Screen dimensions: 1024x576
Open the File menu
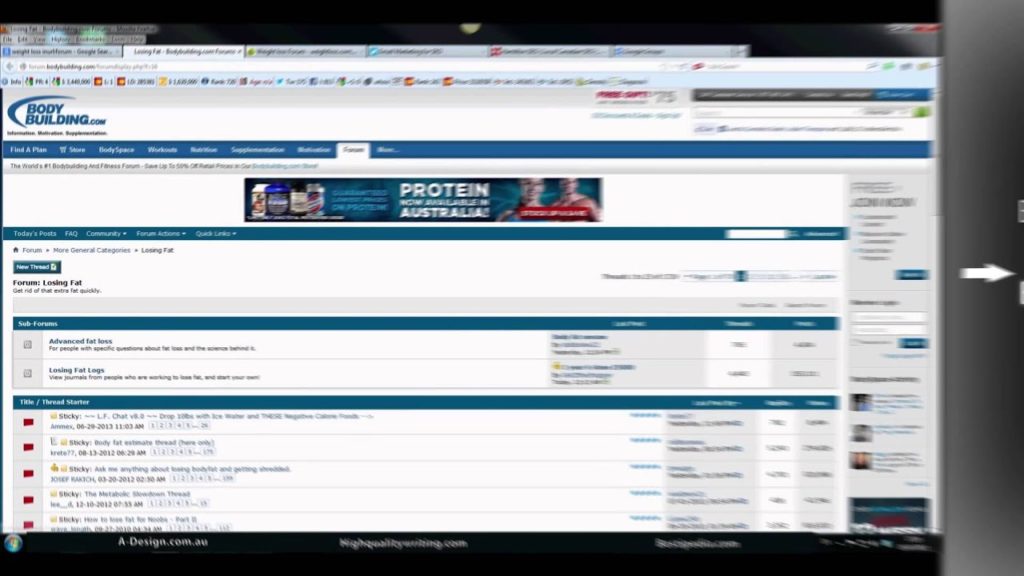(x=7, y=39)
